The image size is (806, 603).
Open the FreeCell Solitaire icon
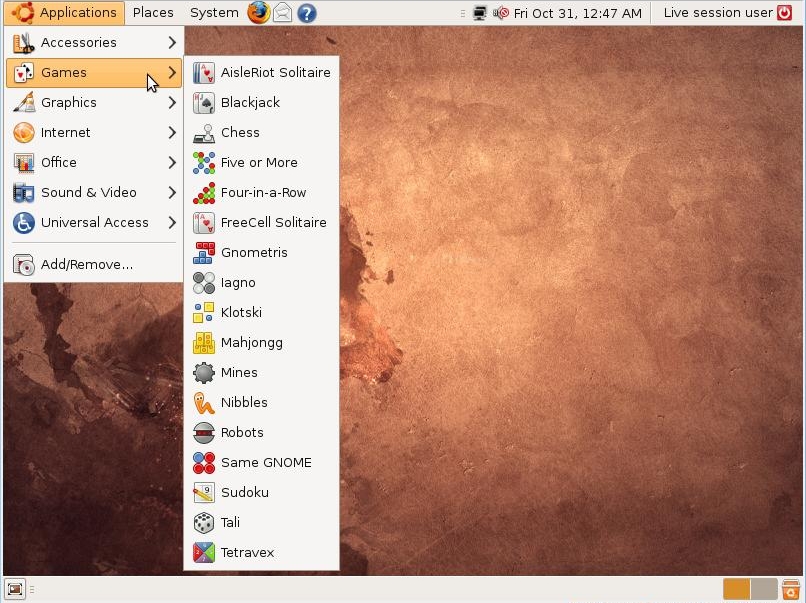click(x=204, y=223)
